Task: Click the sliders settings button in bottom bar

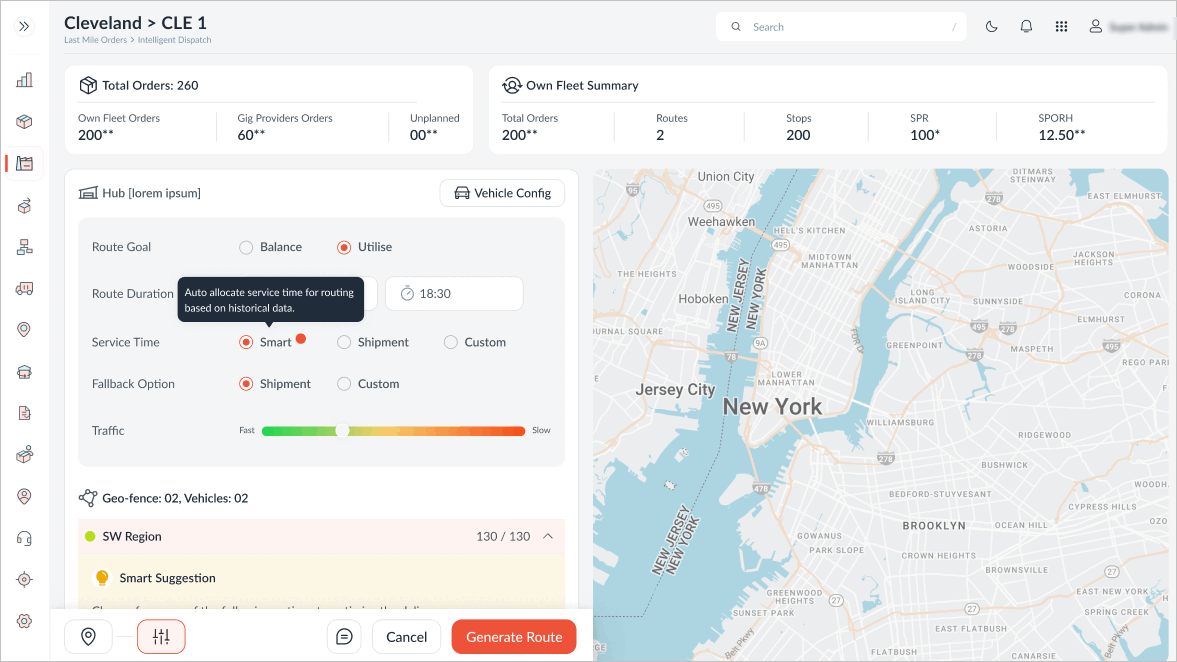Action: [x=161, y=636]
